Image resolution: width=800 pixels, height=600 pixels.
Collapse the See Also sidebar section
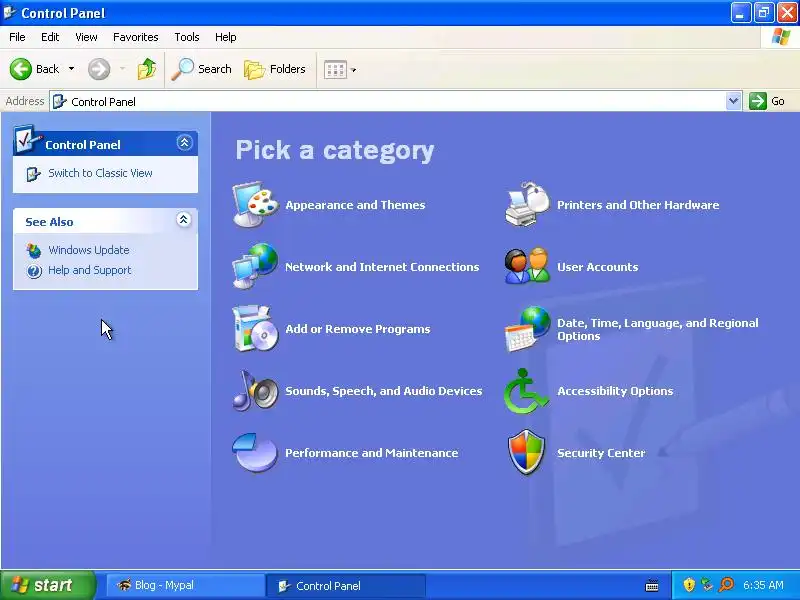tap(184, 219)
